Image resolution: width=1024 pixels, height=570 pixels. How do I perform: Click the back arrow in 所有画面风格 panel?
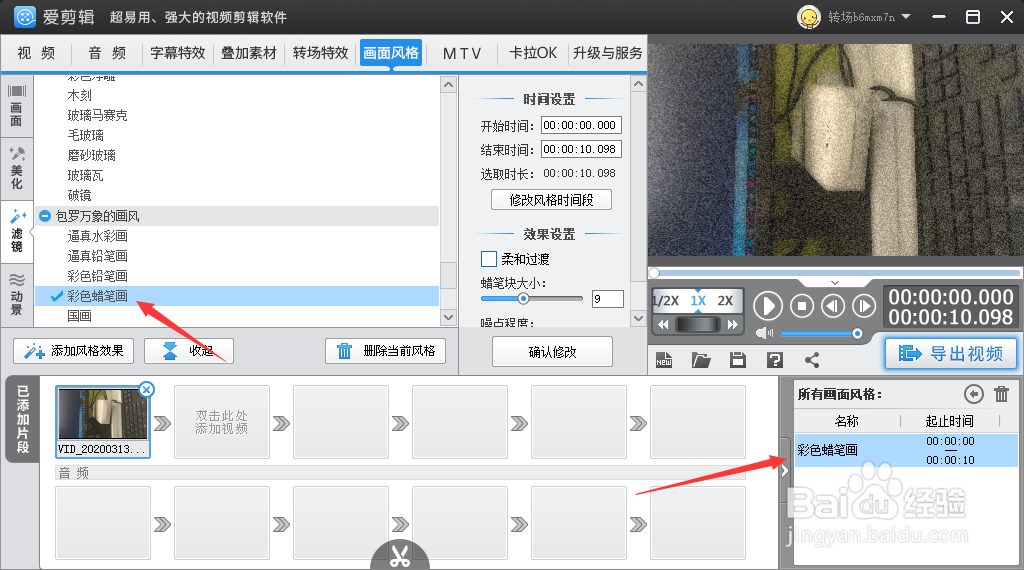pyautogui.click(x=974, y=394)
